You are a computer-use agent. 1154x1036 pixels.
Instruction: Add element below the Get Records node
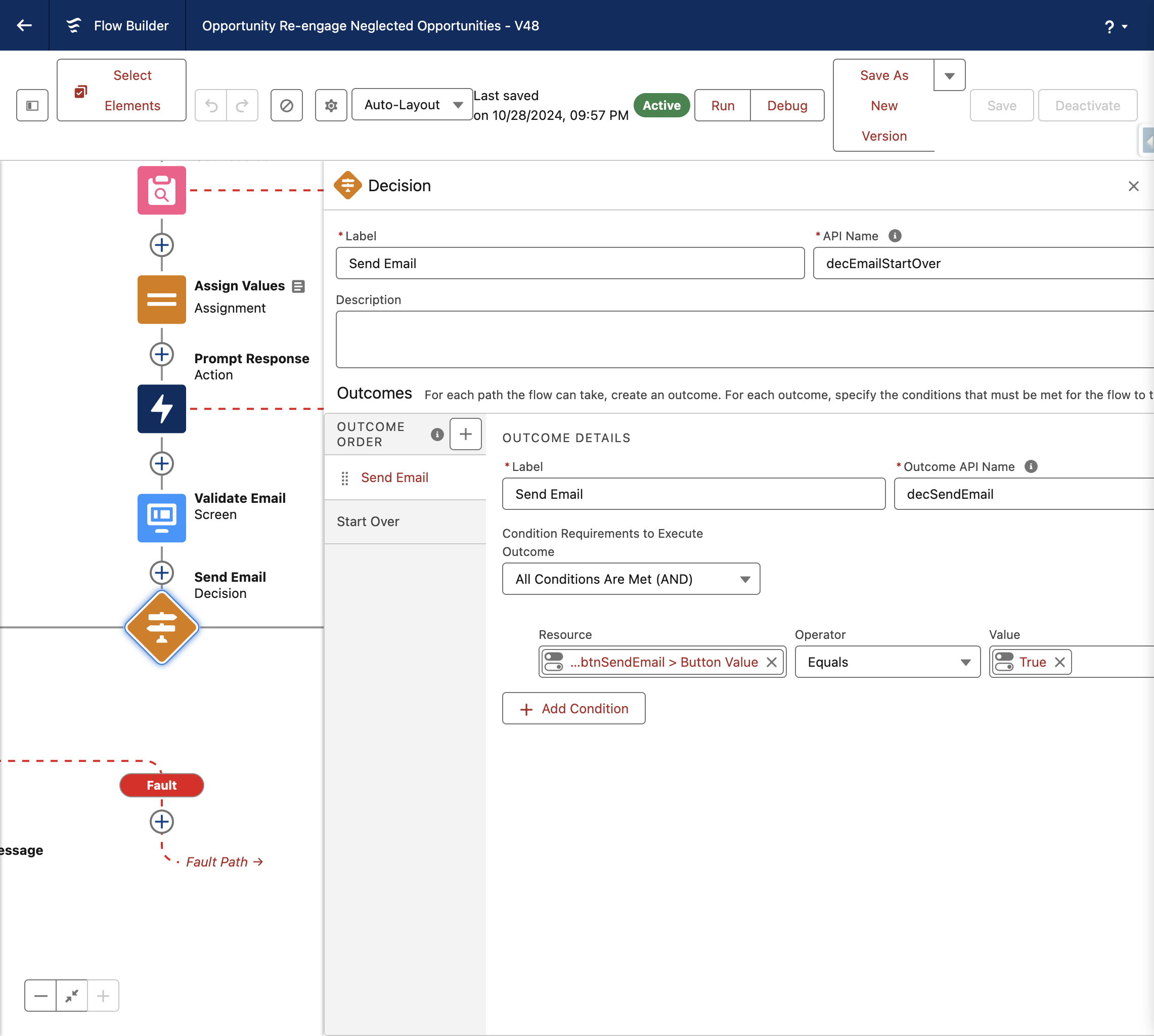(162, 245)
